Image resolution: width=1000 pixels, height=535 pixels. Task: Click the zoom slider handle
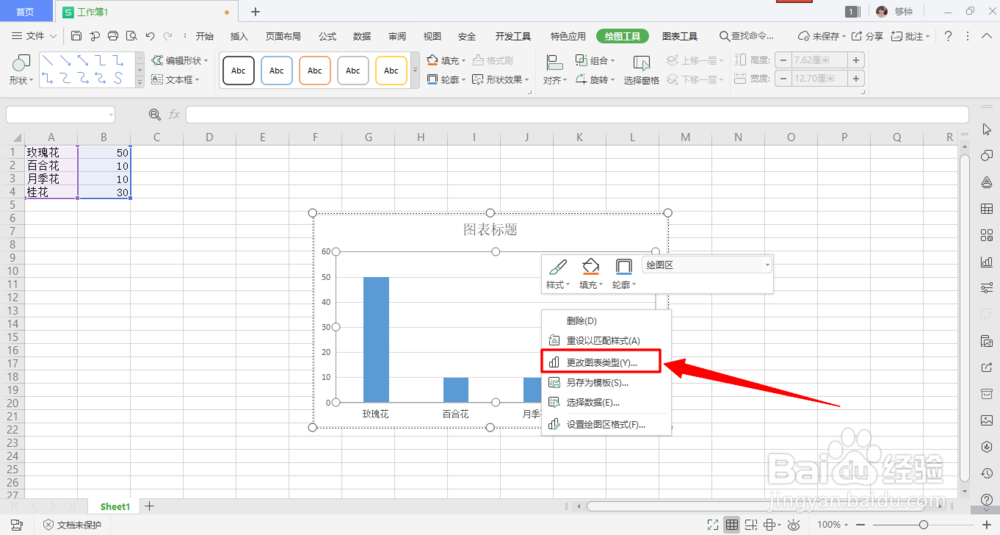pos(923,525)
